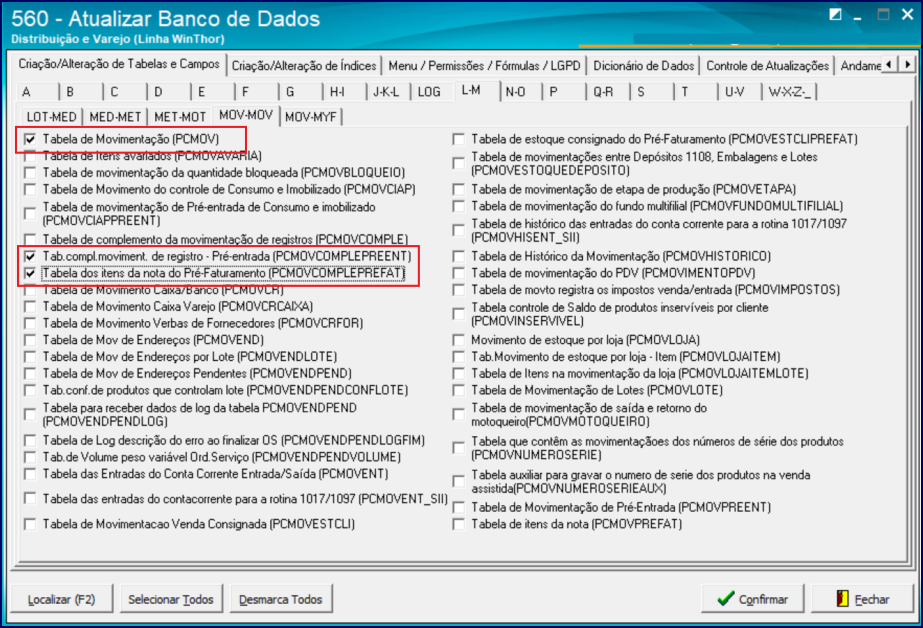Viewport: 923px width, 628px height.
Task: Open Menu / Permissões / Fórmulas / LGPD tab
Action: pyautogui.click(x=484, y=66)
